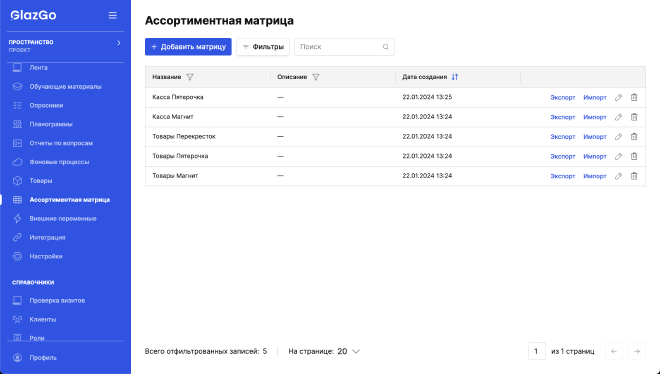Click the people icon beside Клиенты

coord(17,320)
